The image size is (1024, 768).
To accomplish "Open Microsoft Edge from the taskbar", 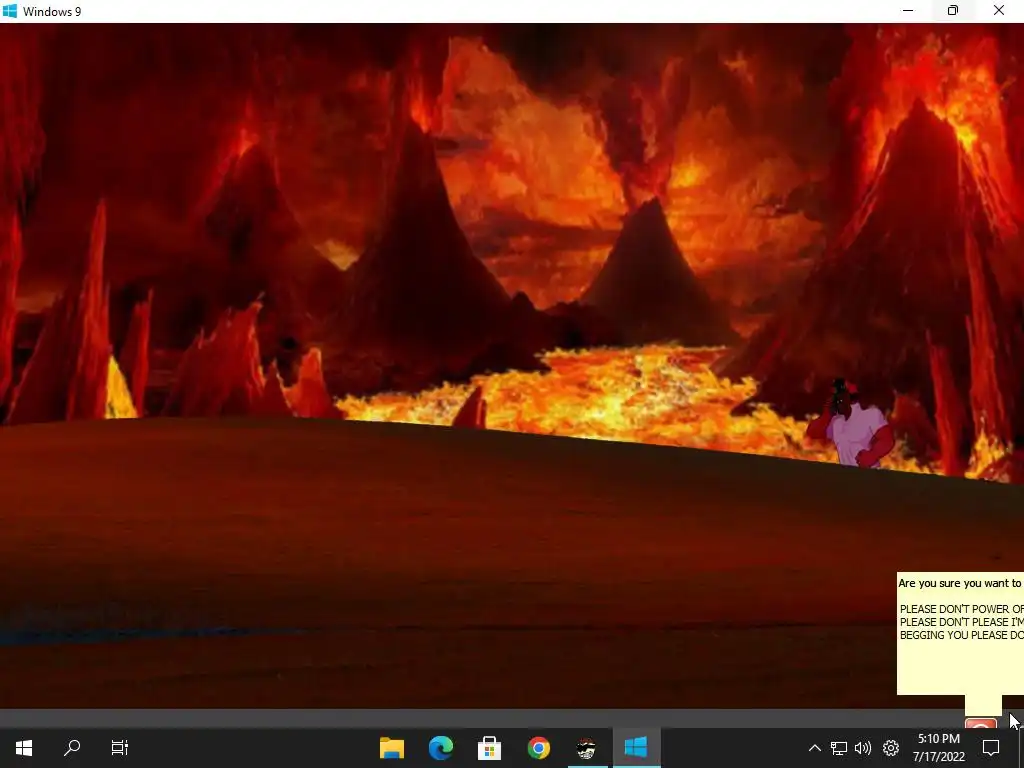I will click(441, 748).
